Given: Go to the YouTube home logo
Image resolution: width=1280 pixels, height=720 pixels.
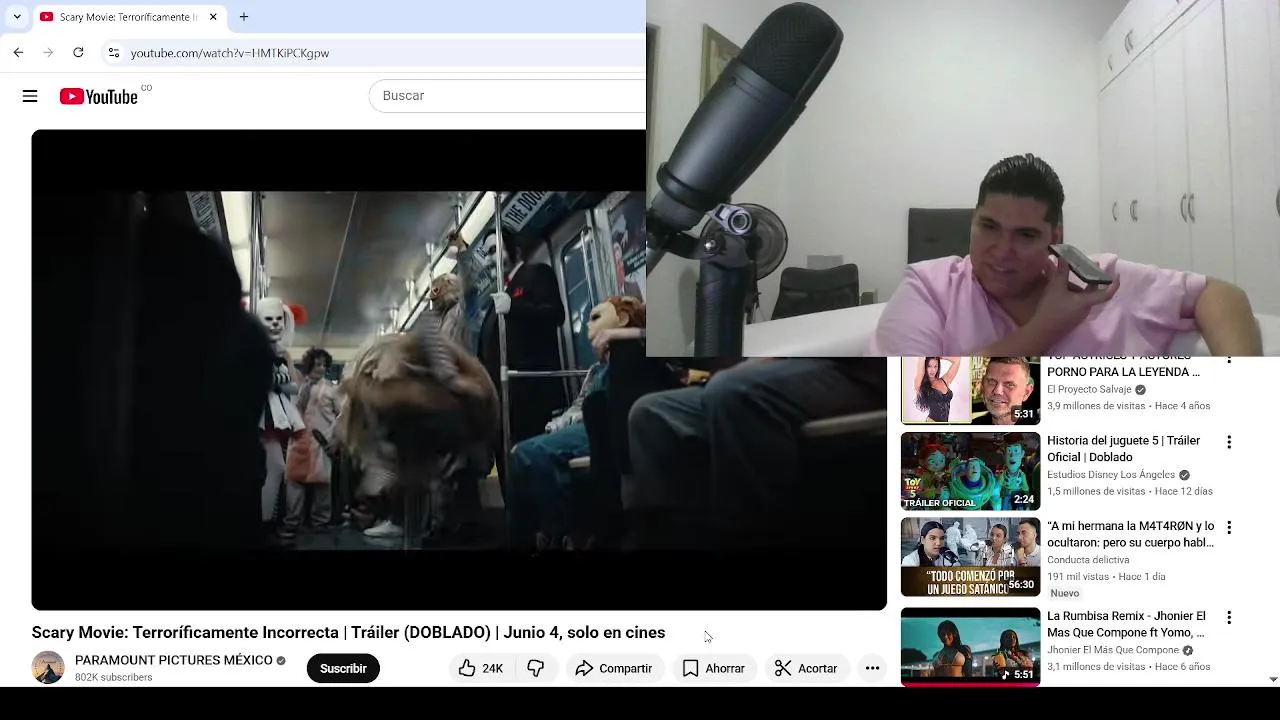Looking at the screenshot, I should [x=98, y=96].
